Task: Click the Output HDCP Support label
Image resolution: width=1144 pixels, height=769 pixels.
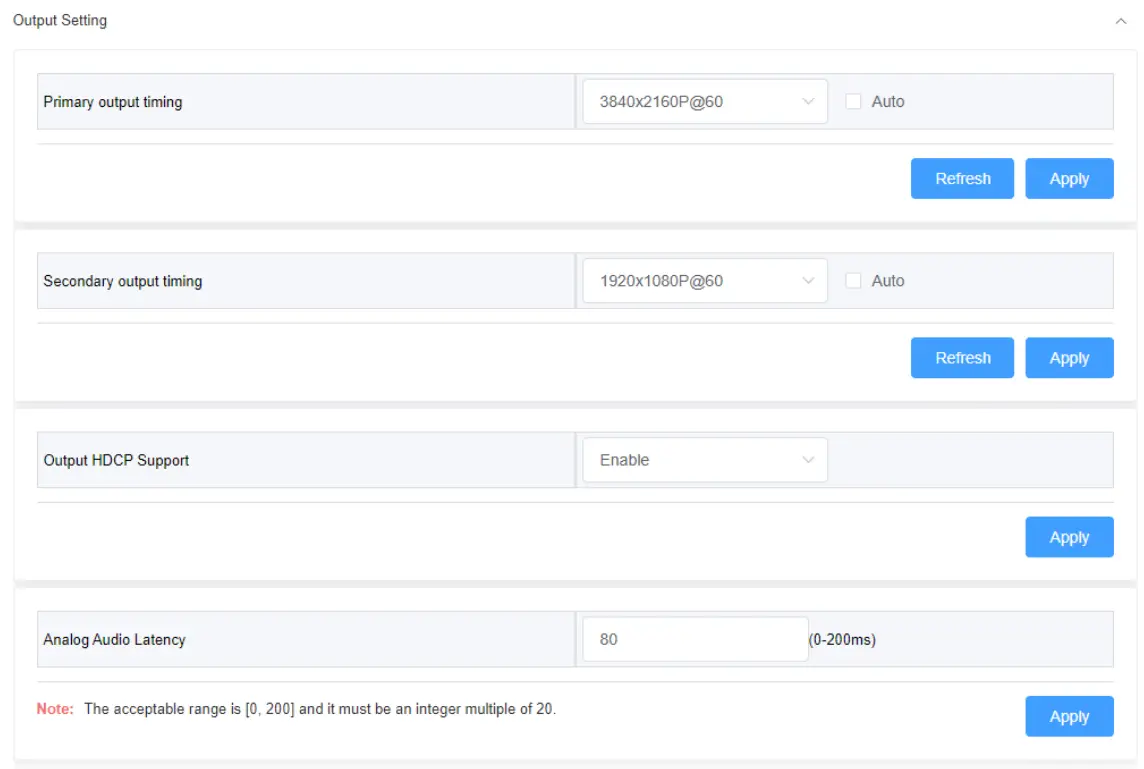Action: pos(116,460)
